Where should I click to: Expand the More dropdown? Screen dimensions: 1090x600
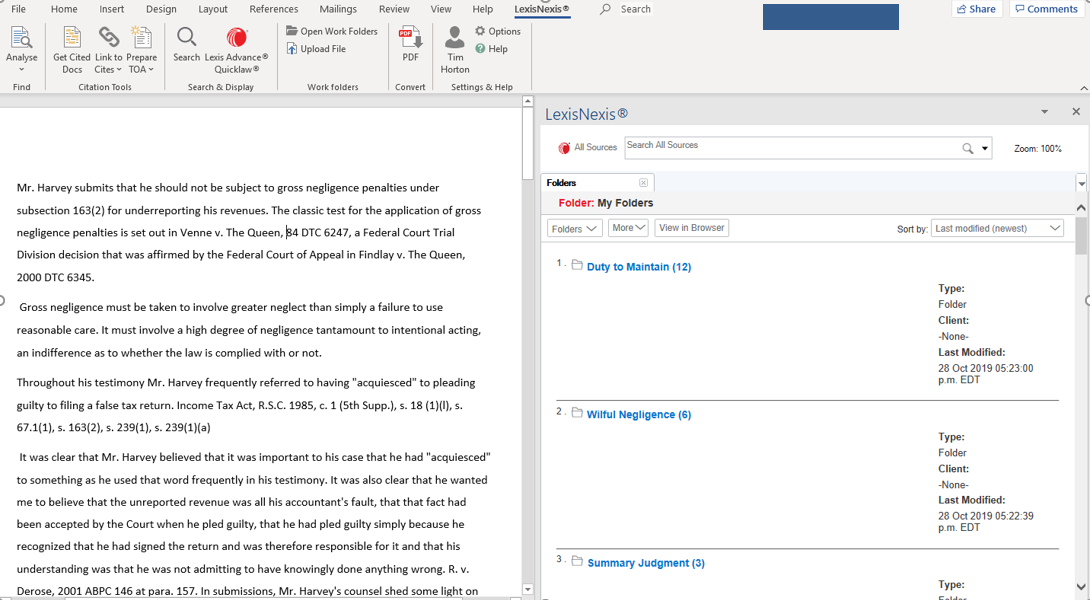pyautogui.click(x=628, y=228)
